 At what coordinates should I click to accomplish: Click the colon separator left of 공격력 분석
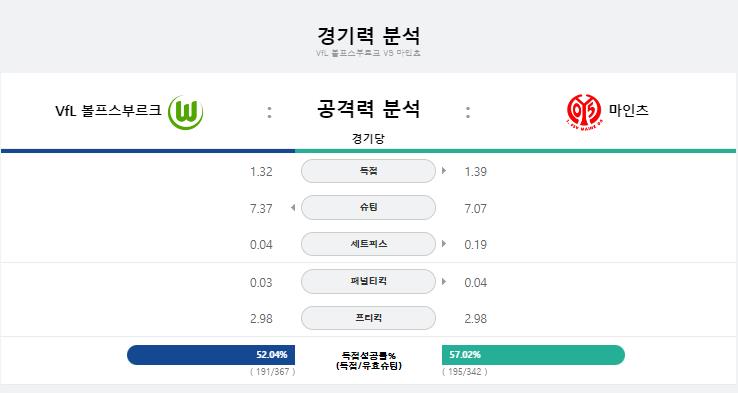pos(269,112)
